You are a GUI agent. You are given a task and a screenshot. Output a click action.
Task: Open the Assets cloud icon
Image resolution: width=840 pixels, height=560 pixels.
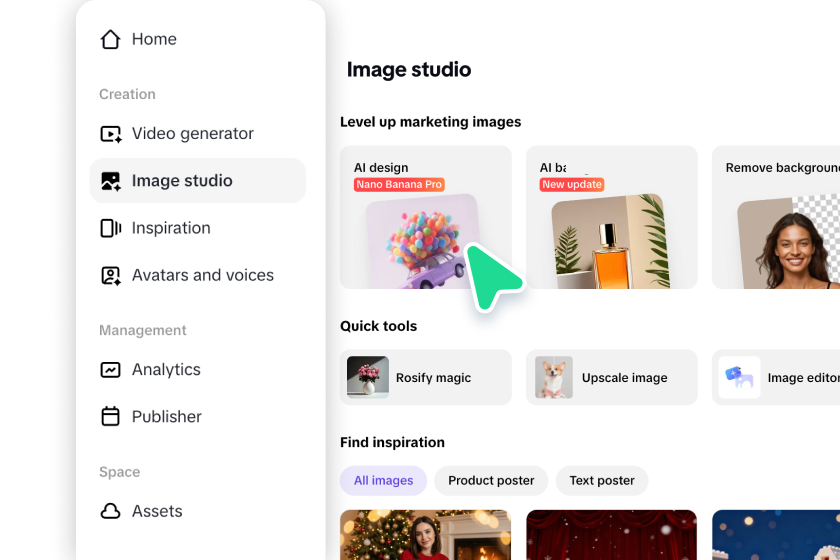(110, 512)
